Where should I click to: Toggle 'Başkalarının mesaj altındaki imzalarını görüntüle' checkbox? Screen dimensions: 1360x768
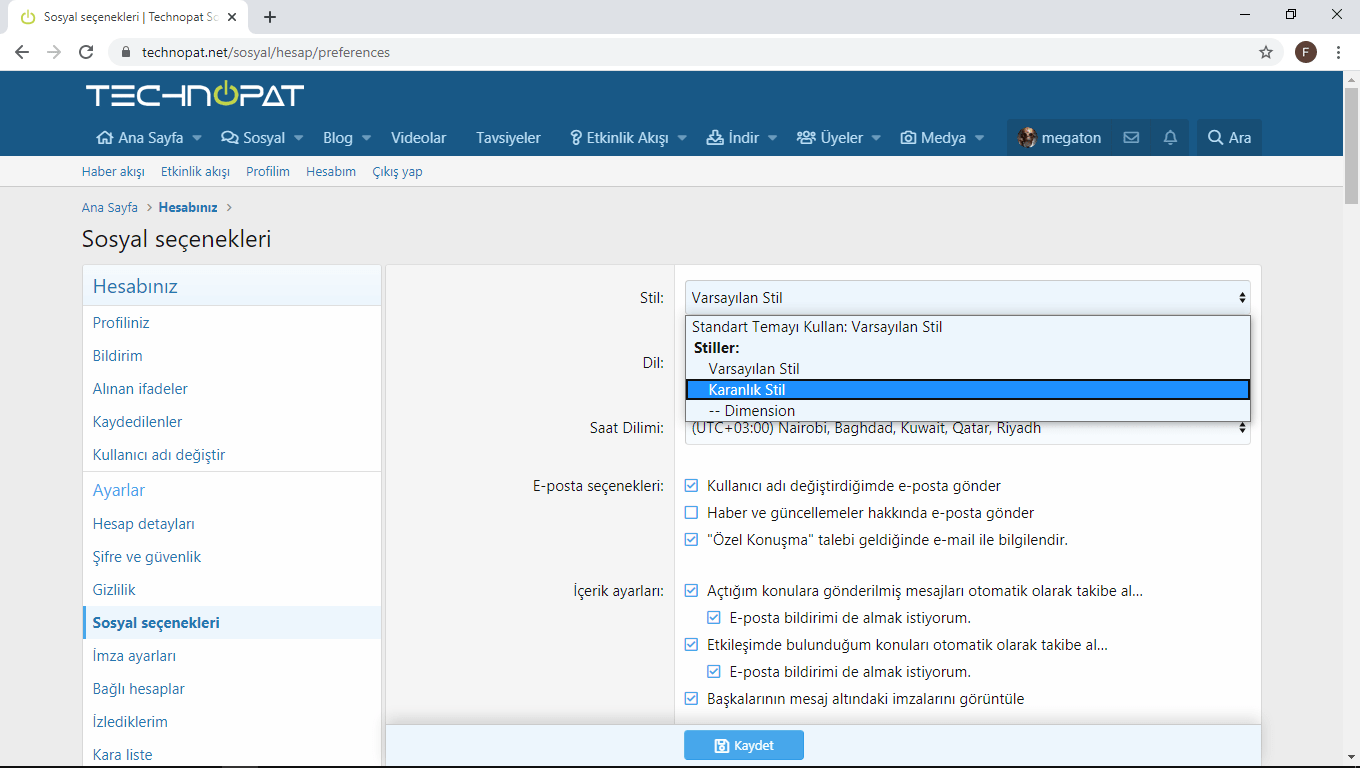pyautogui.click(x=691, y=699)
